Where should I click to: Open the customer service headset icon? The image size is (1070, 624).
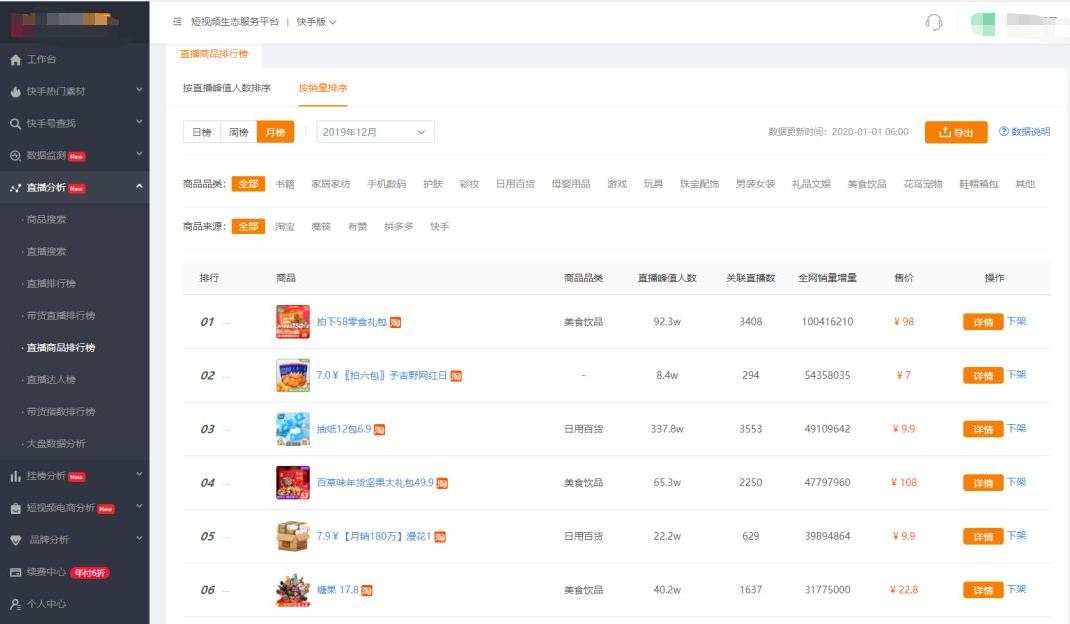(x=934, y=23)
